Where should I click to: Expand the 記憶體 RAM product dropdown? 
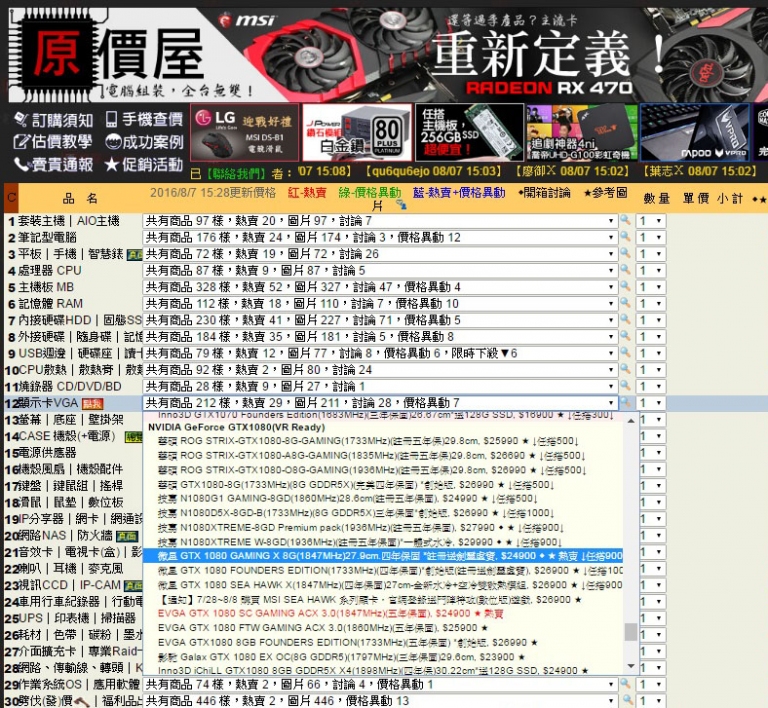point(380,304)
